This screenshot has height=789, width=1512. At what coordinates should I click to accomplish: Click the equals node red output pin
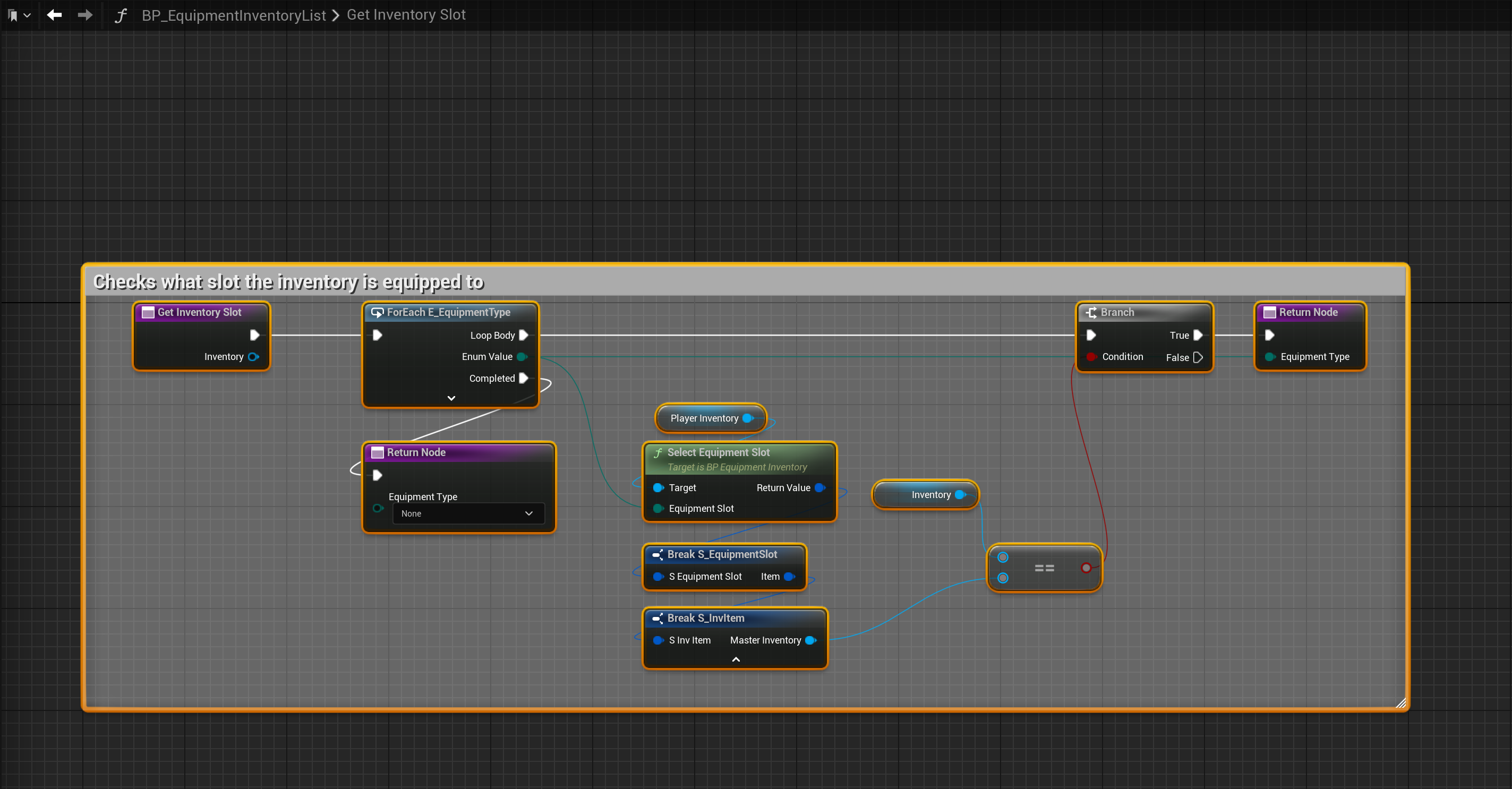click(x=1086, y=567)
